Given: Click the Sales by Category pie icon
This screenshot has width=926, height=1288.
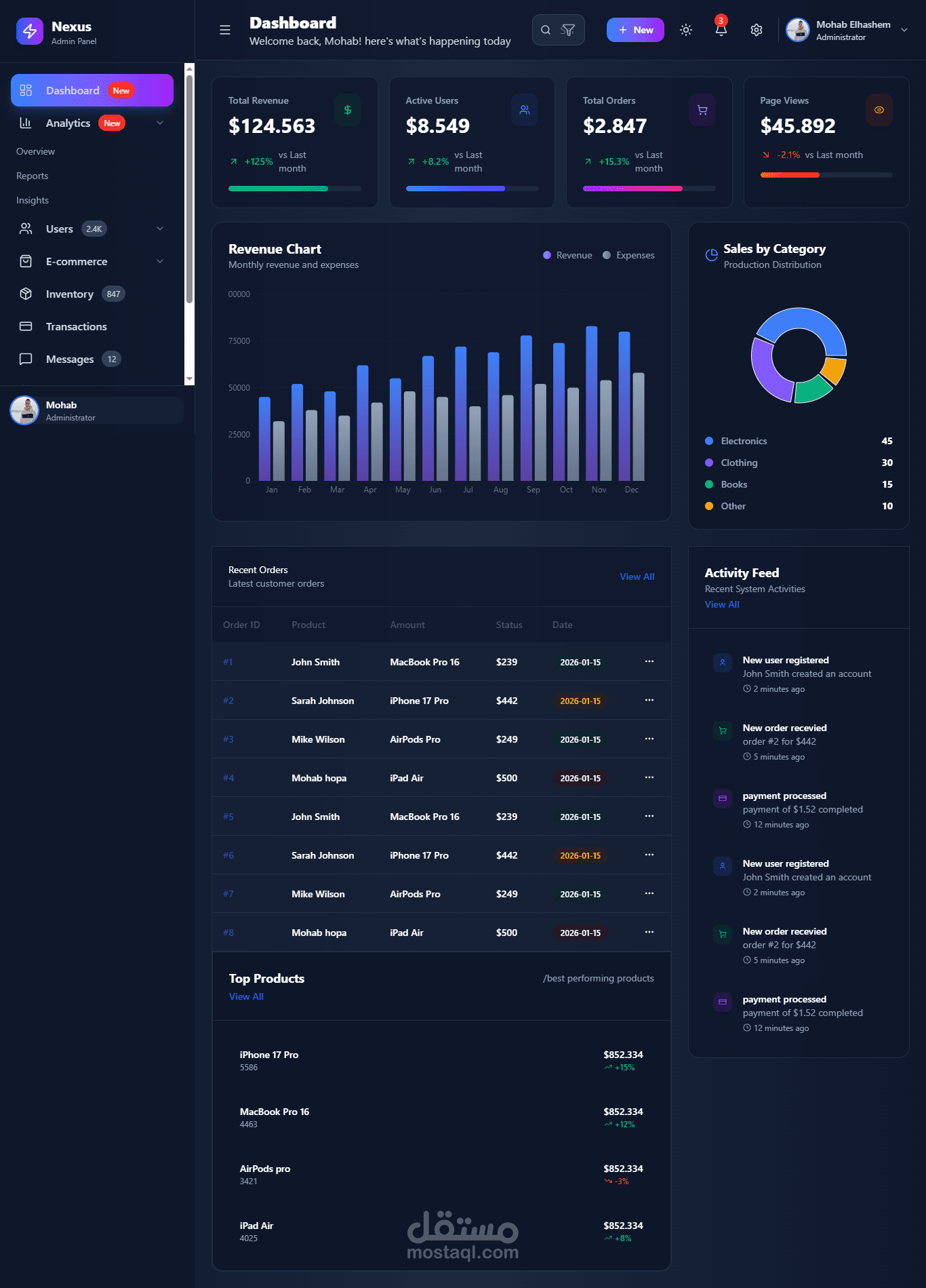Looking at the screenshot, I should 711,255.
